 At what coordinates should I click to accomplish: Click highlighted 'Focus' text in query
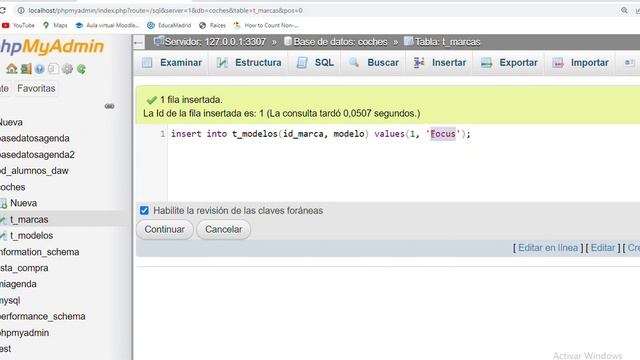pyautogui.click(x=443, y=134)
